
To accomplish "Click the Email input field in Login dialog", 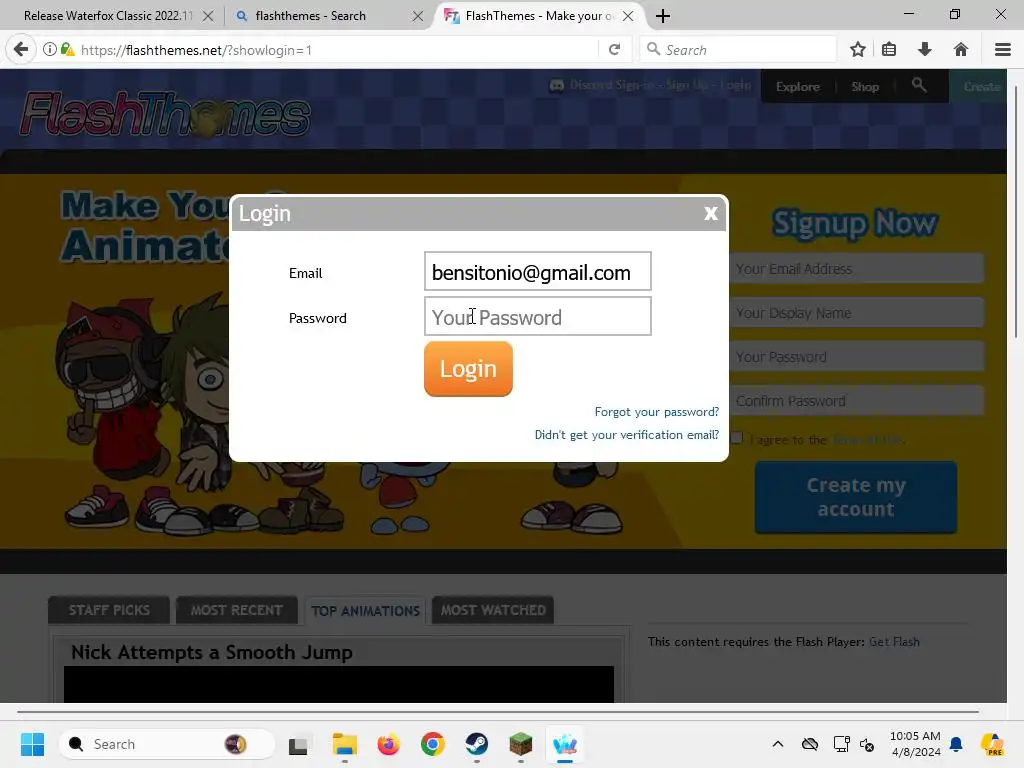I will pos(537,272).
